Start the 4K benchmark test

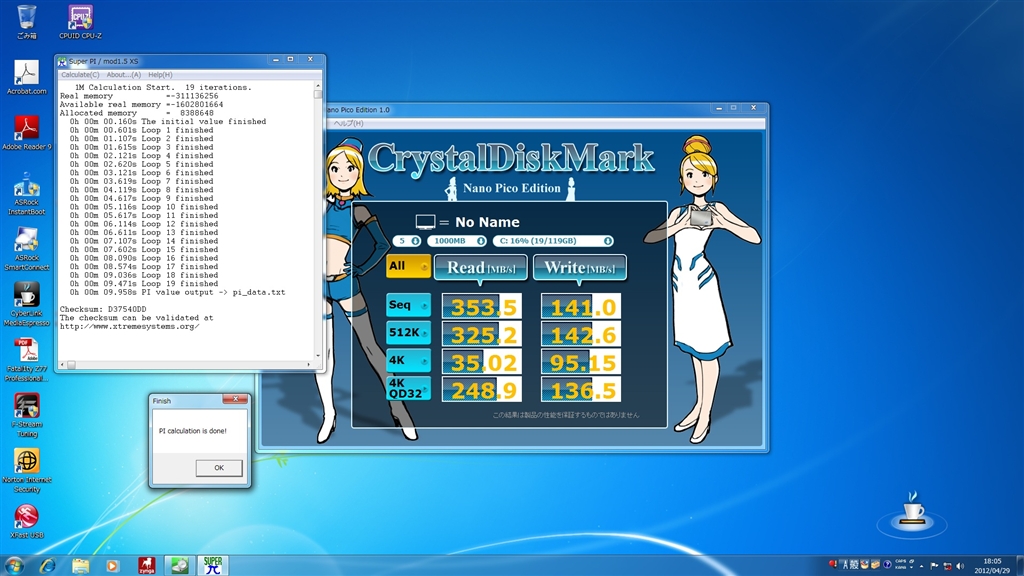click(x=408, y=360)
